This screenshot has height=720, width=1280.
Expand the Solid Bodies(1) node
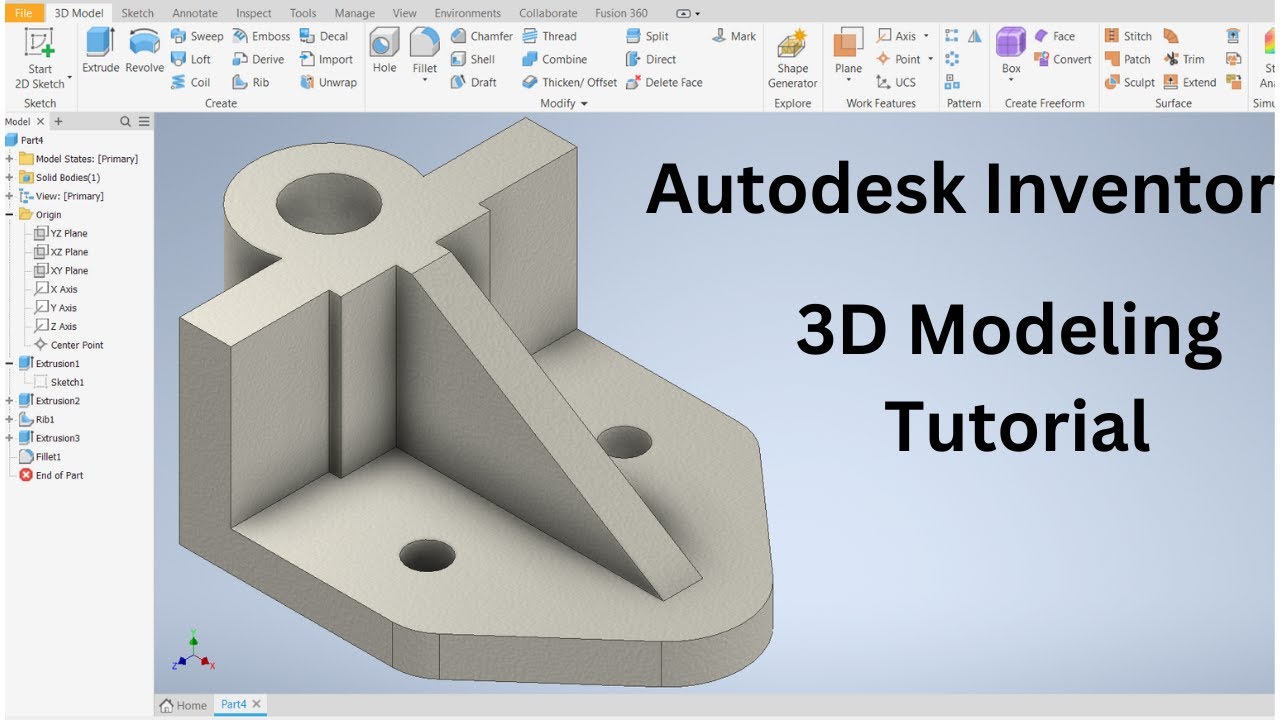click(x=9, y=177)
